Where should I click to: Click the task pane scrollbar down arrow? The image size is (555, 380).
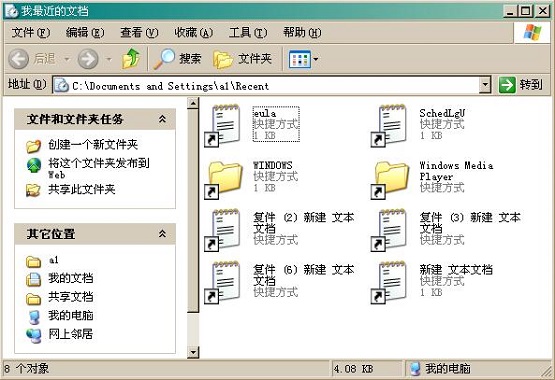coord(193,352)
